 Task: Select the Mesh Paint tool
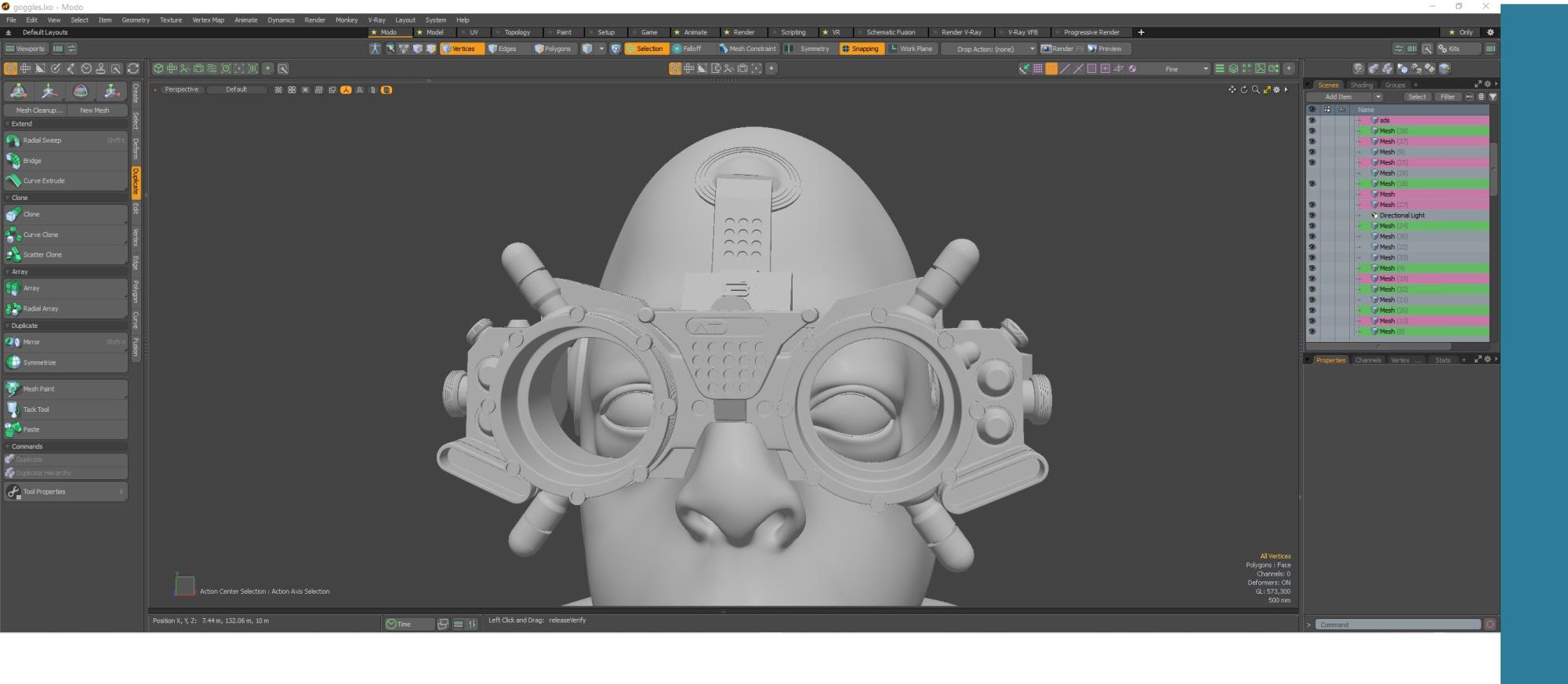click(x=65, y=389)
